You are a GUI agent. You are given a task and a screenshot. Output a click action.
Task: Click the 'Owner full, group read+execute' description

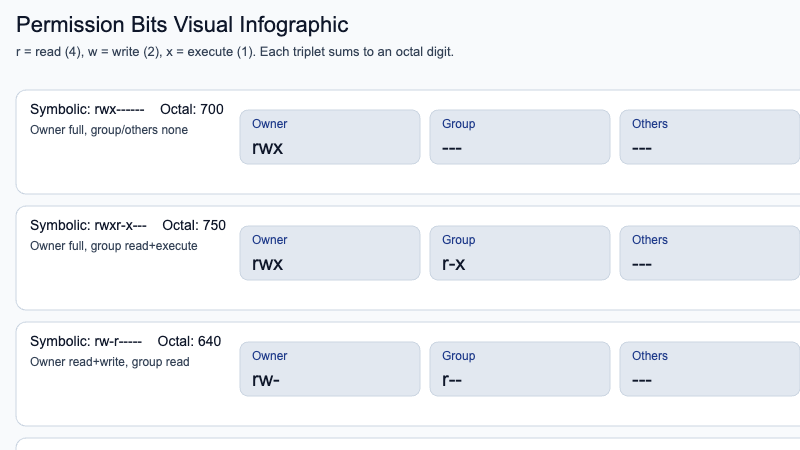[x=114, y=245]
